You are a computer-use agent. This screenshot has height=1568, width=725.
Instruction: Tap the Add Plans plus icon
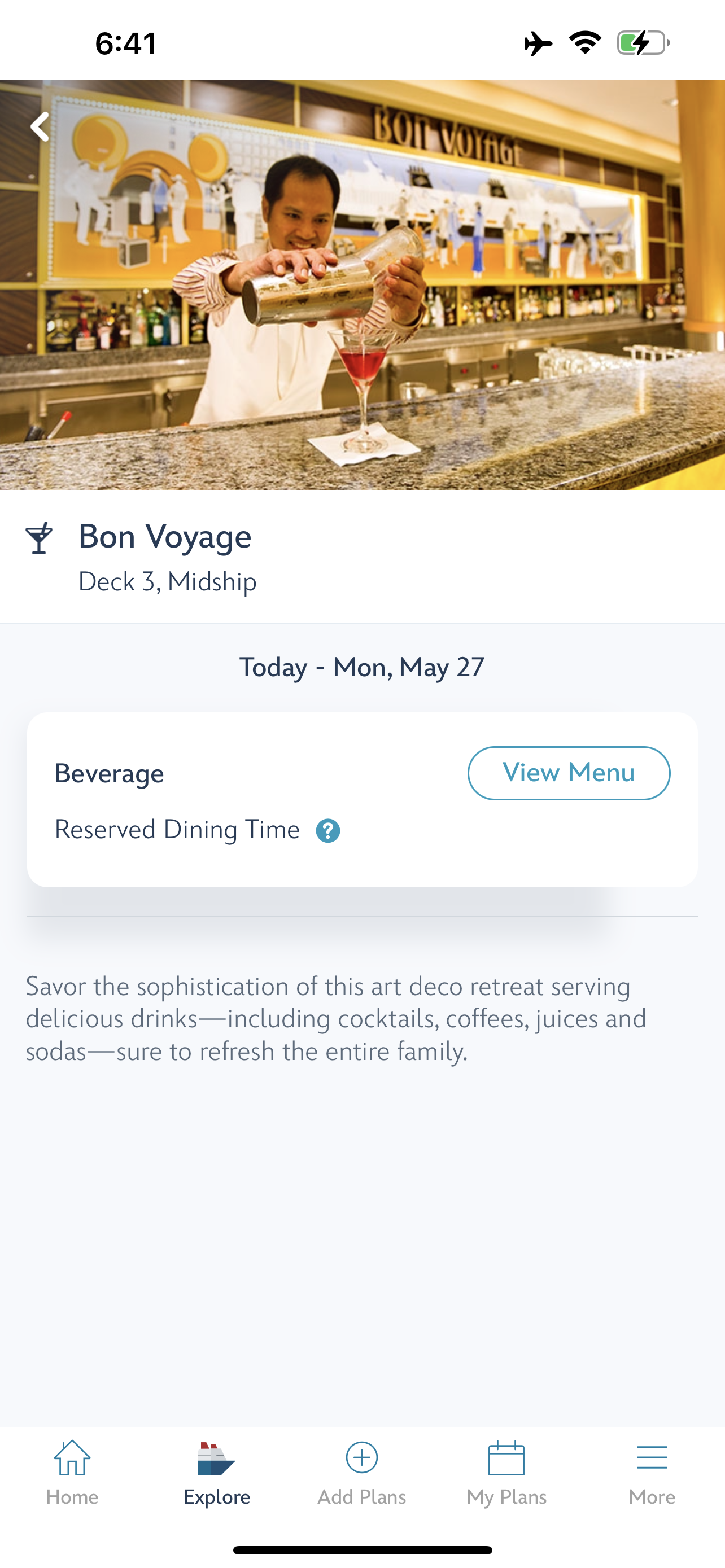point(361,1457)
